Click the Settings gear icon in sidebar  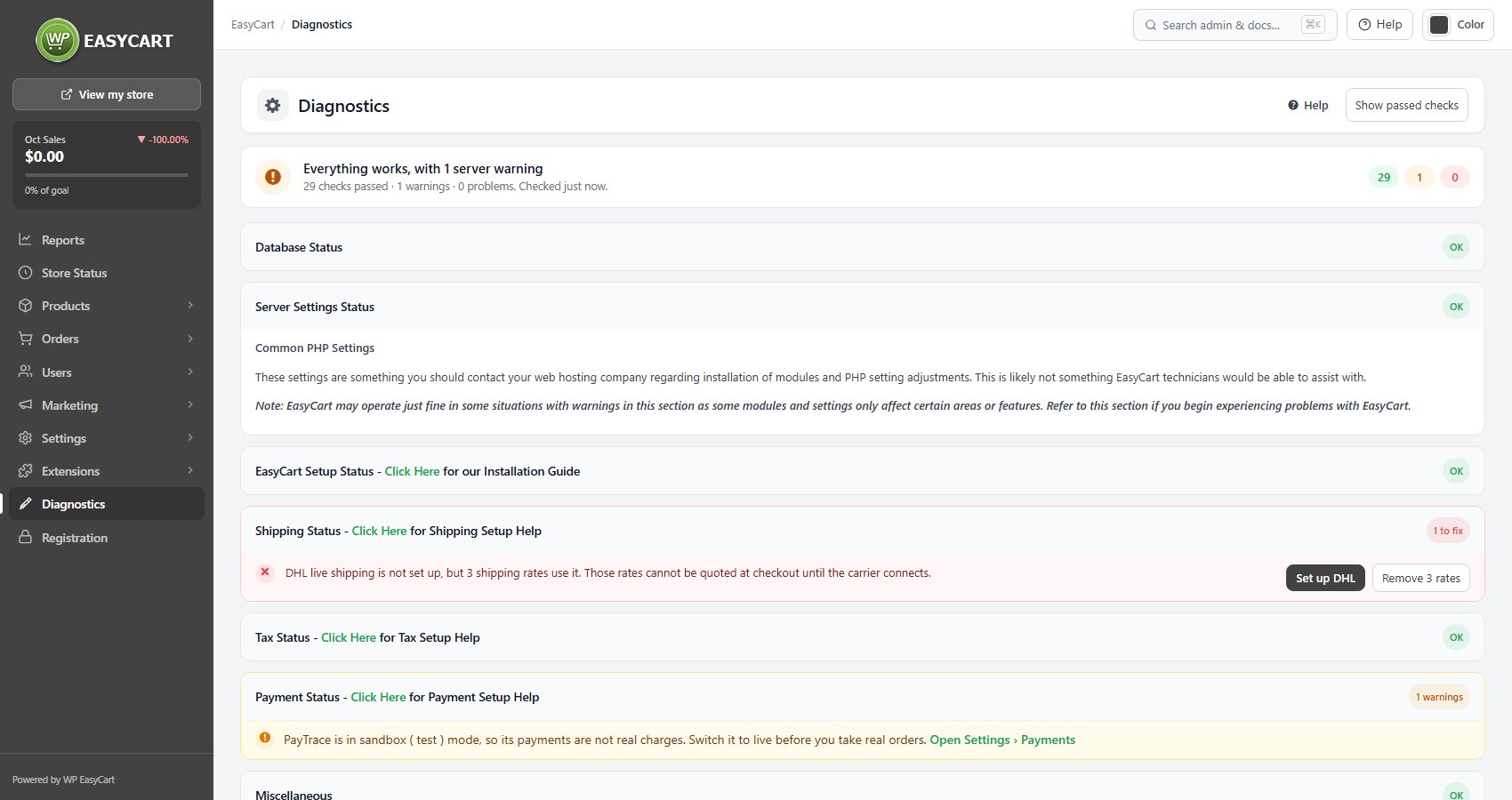tap(25, 438)
